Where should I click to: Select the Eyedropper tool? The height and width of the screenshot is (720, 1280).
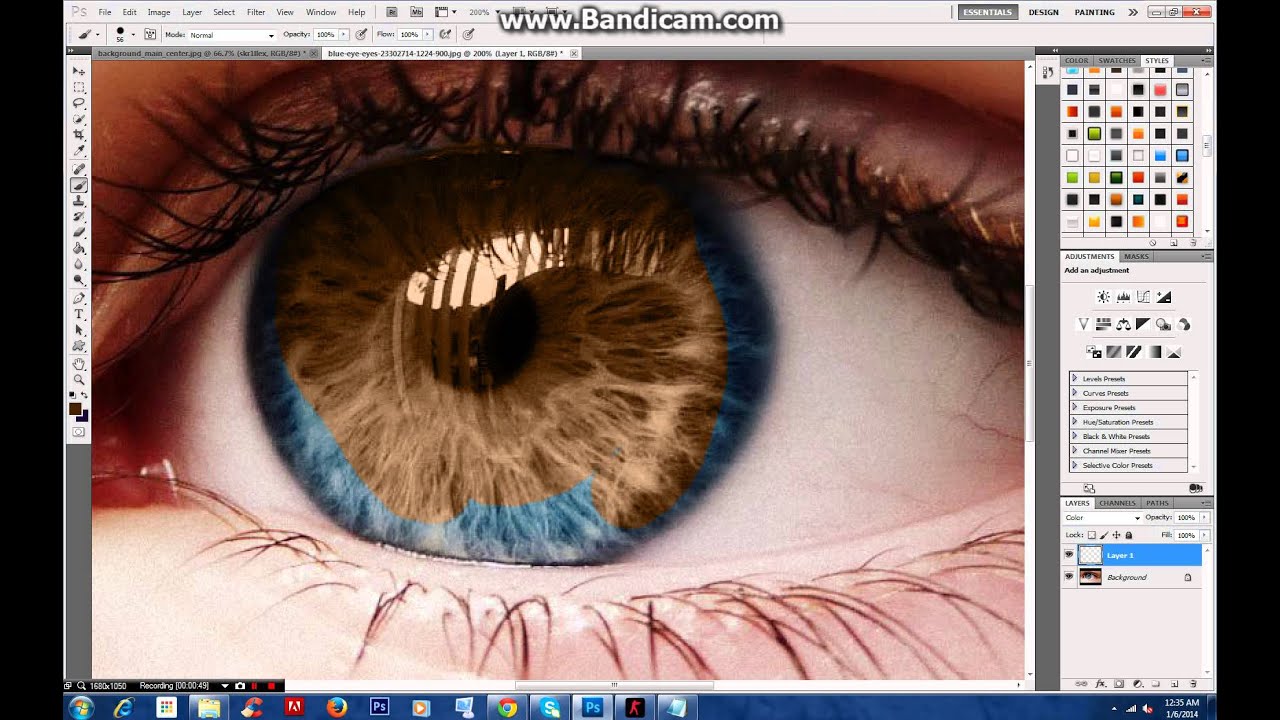point(79,151)
